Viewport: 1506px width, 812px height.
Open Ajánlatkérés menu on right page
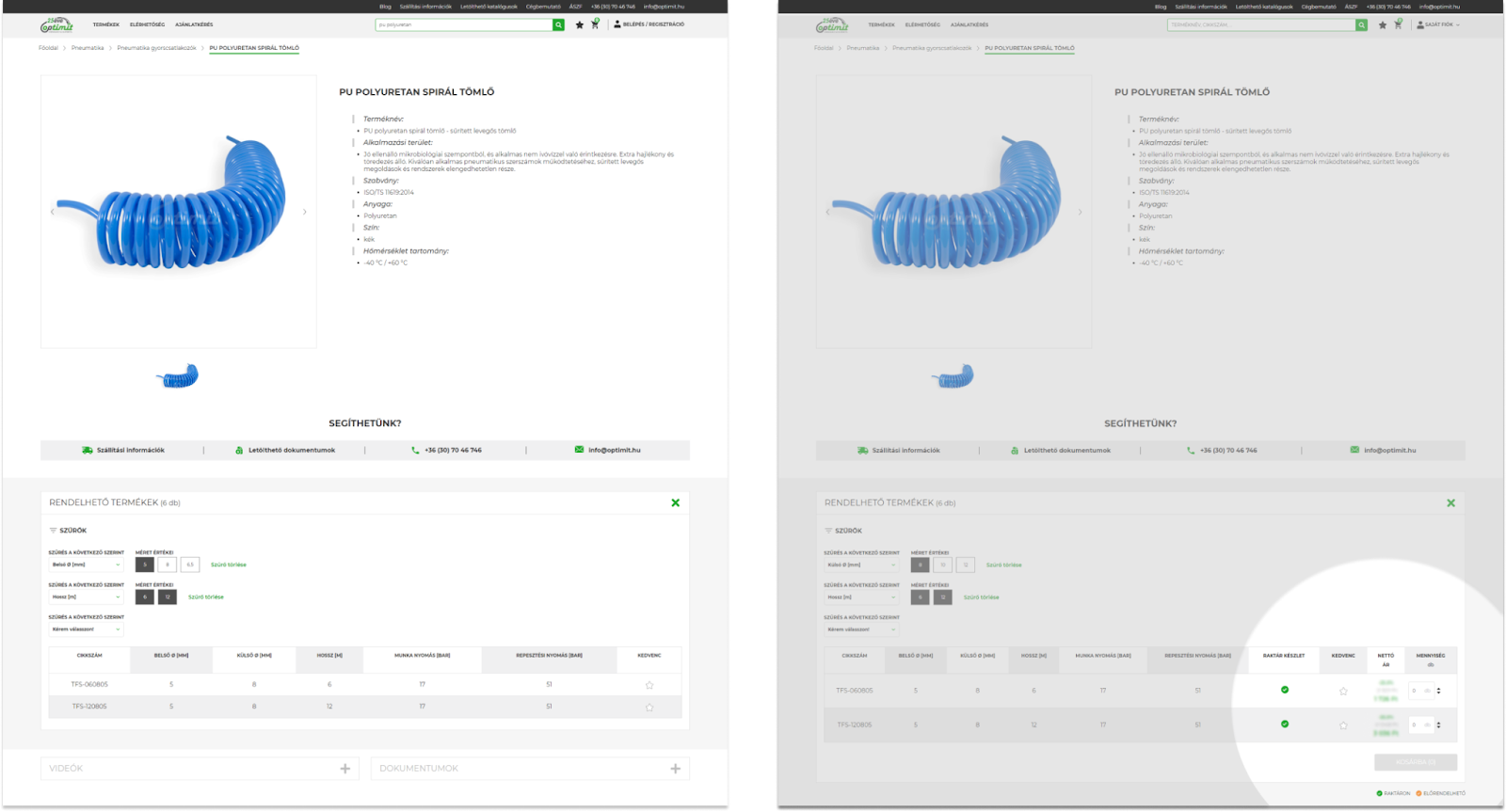click(x=969, y=24)
